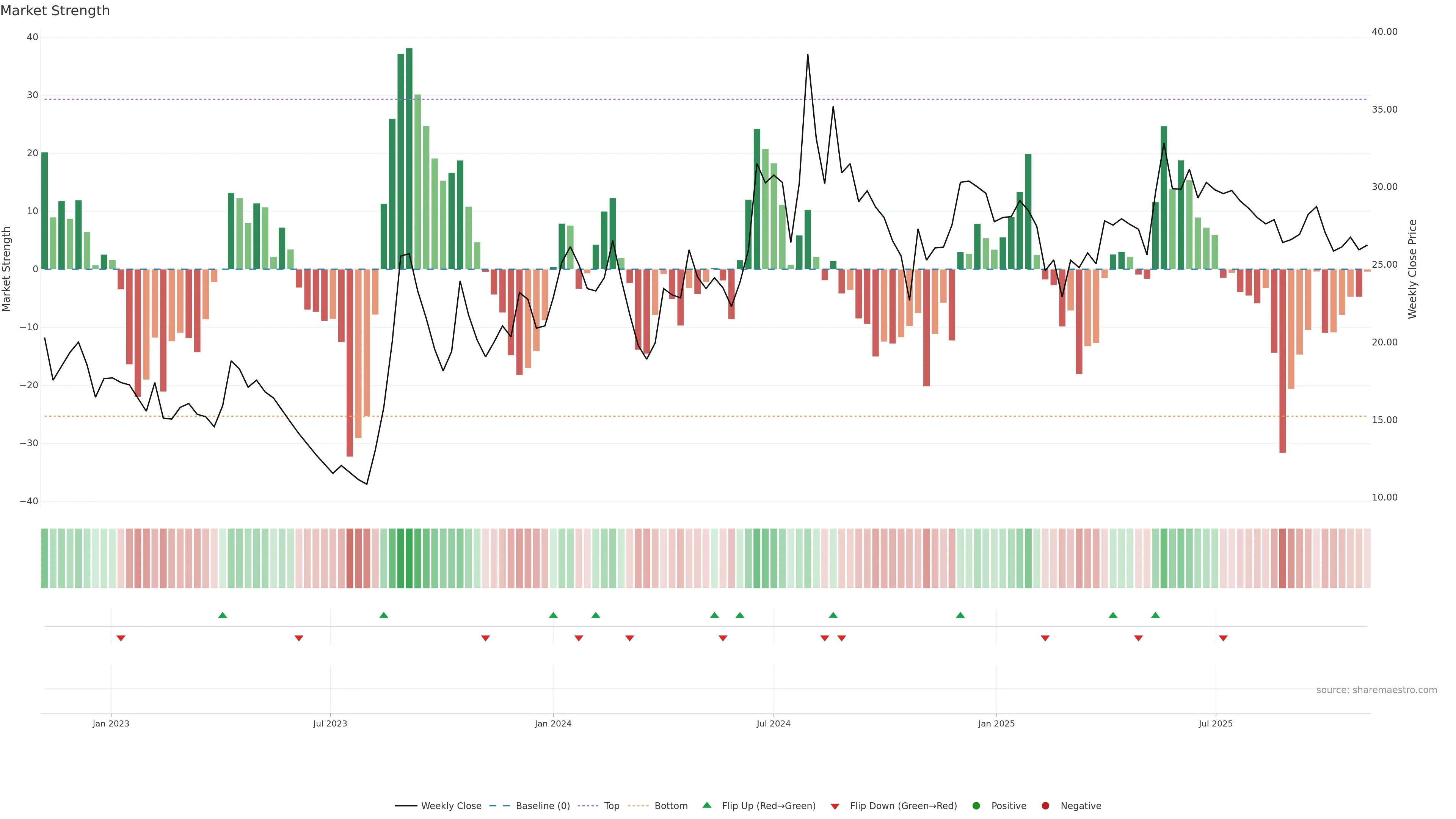Click the green flip-up marker just after Jul 2024
Image resolution: width=1456 pixels, height=819 pixels.
pos(833,615)
